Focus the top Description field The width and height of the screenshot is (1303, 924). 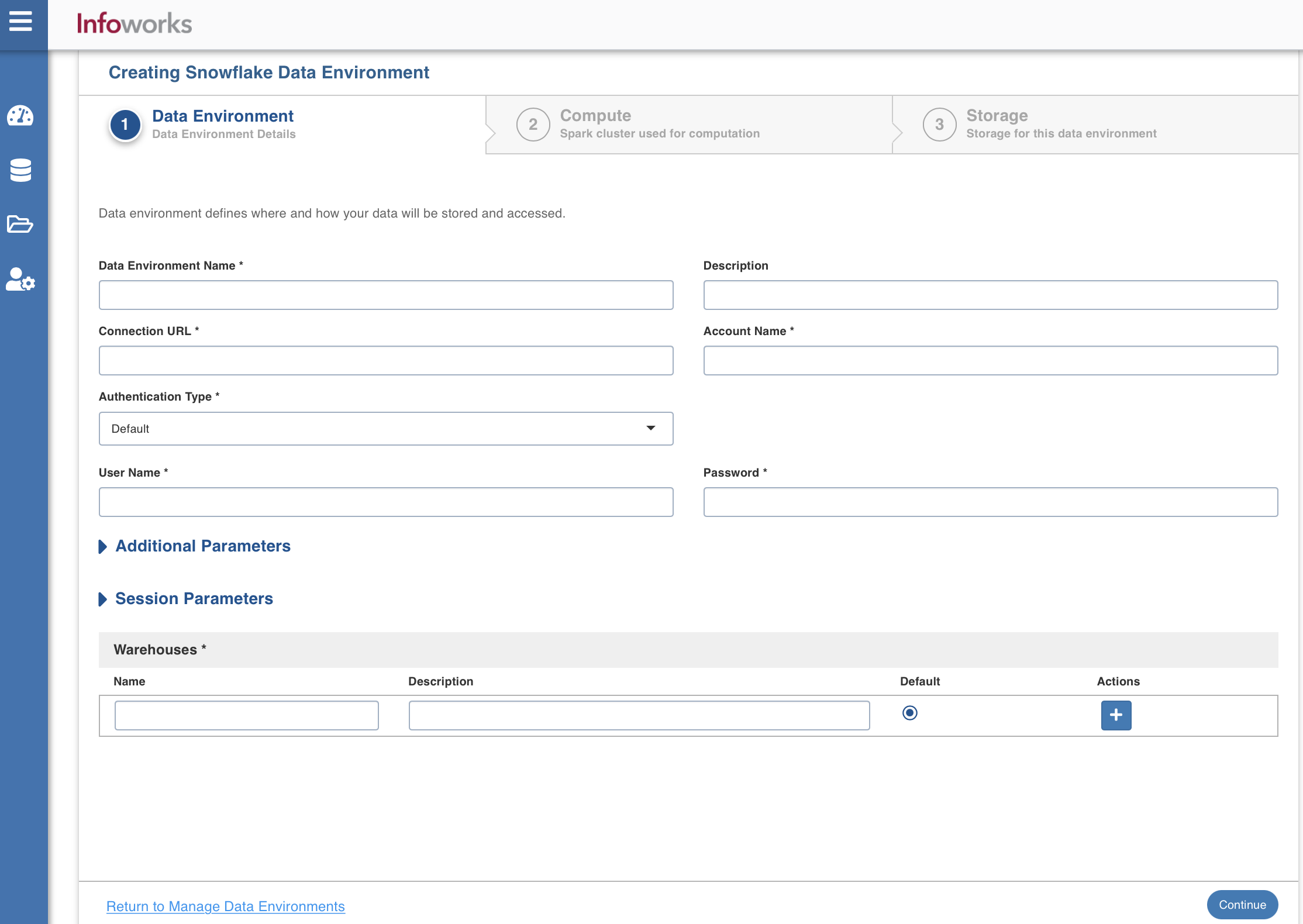pos(990,295)
